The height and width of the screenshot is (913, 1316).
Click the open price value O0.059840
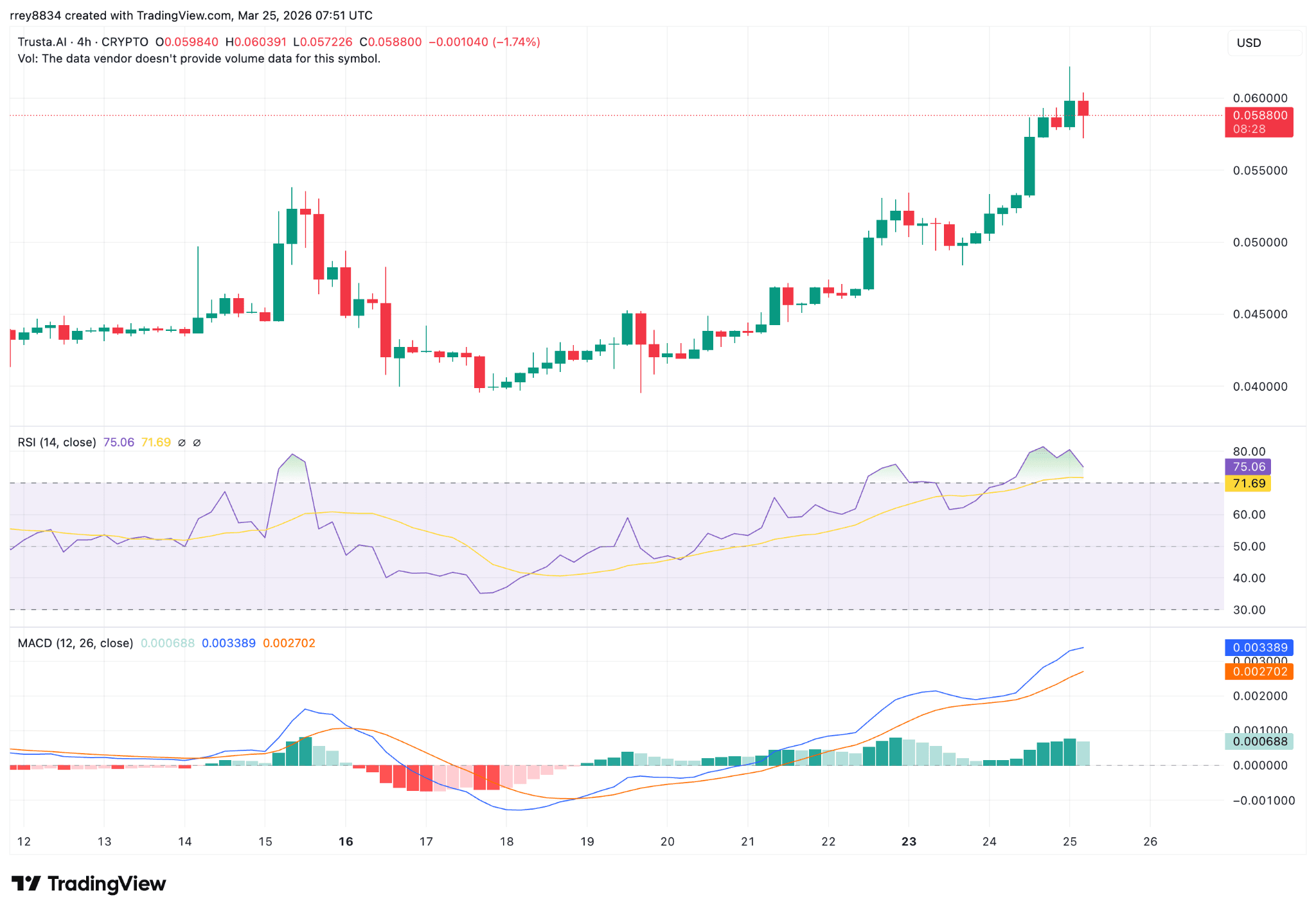(x=187, y=42)
